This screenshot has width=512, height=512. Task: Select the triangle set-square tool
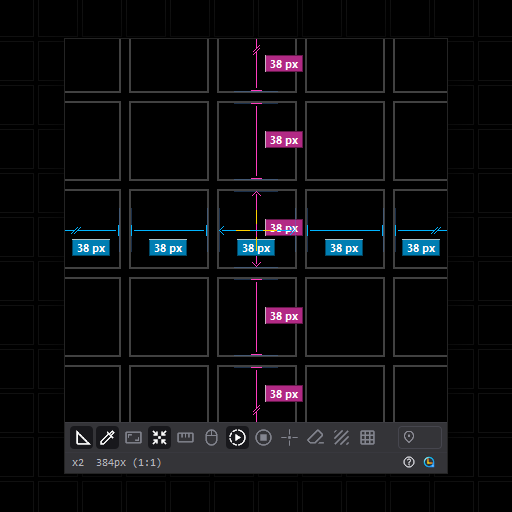82,437
